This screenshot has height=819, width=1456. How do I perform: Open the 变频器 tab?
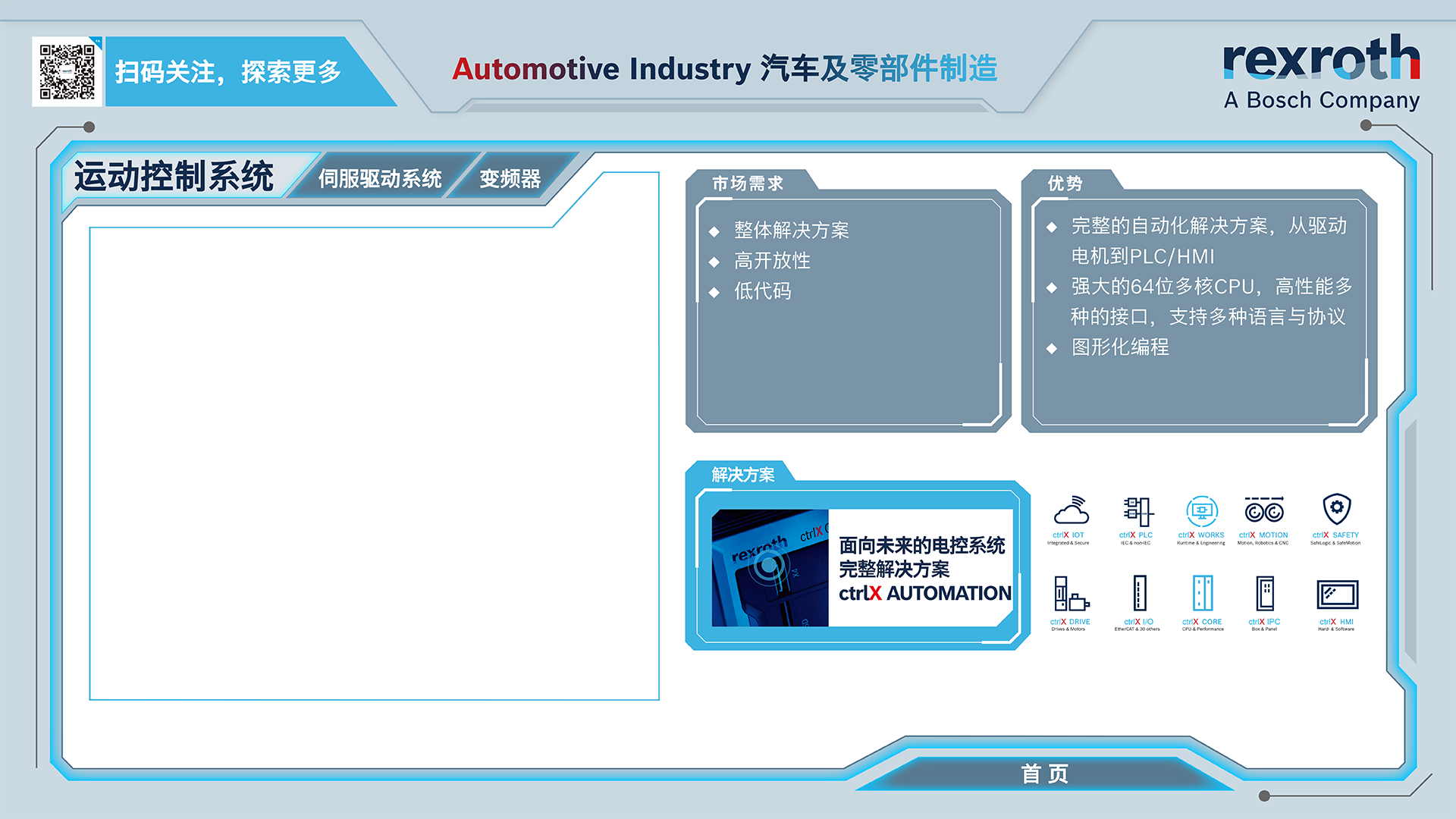[510, 179]
